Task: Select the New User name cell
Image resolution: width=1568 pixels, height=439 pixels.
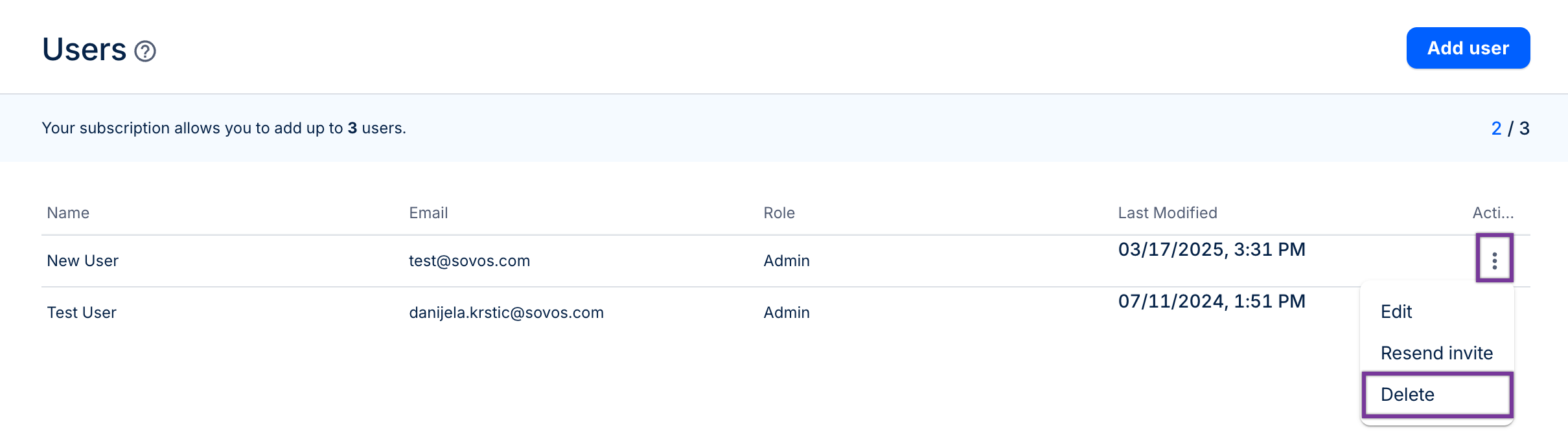Action: click(82, 261)
